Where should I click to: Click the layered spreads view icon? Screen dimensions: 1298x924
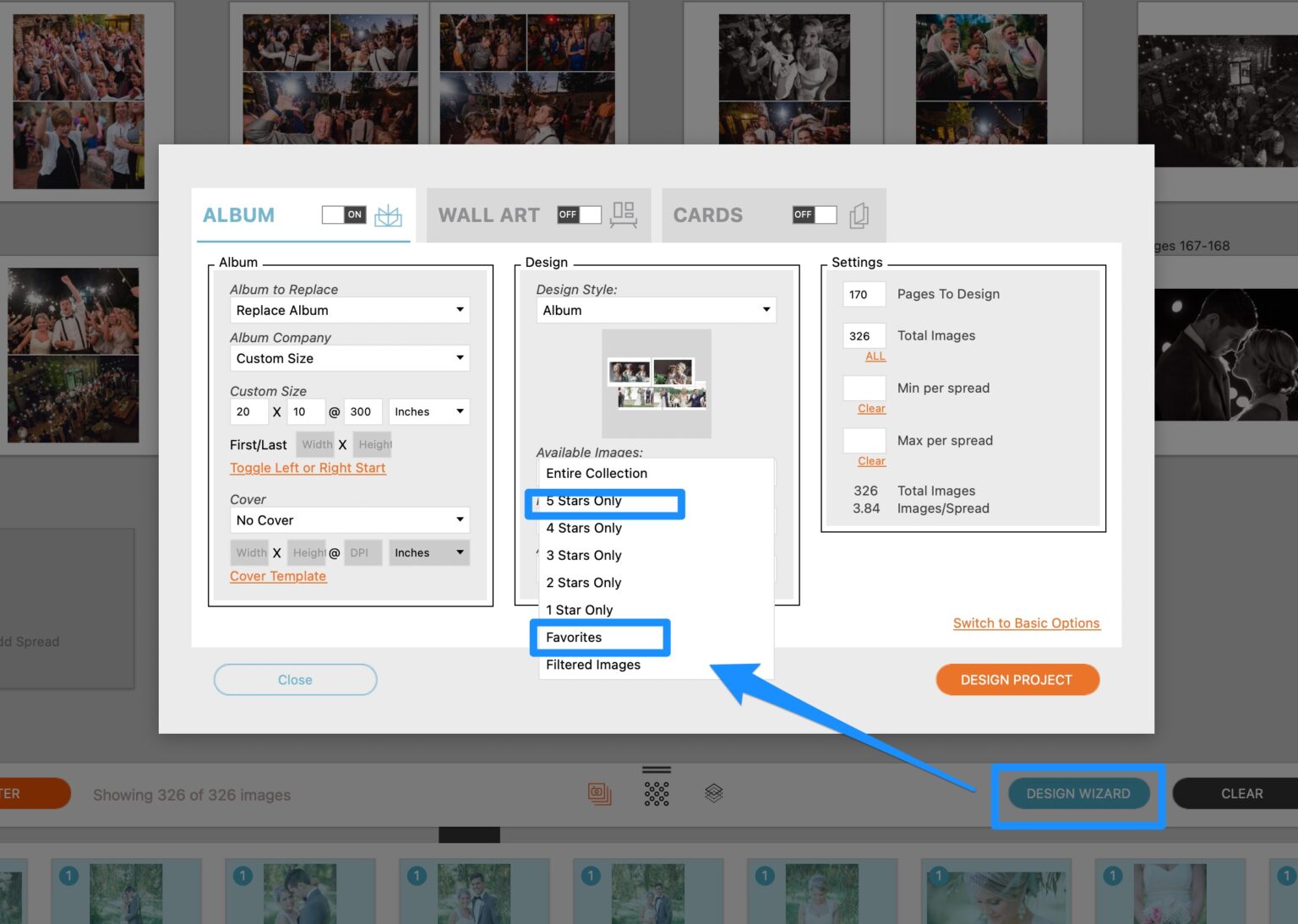click(x=712, y=792)
